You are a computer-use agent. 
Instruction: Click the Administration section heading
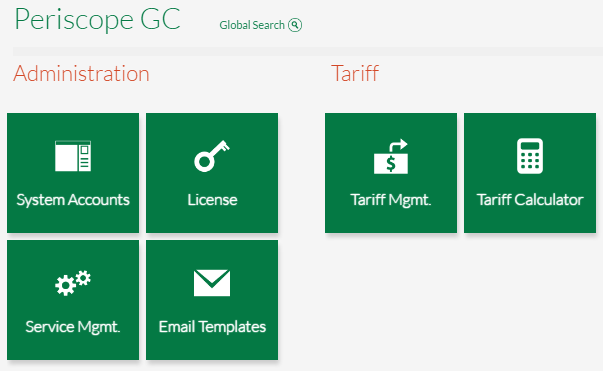pos(81,73)
